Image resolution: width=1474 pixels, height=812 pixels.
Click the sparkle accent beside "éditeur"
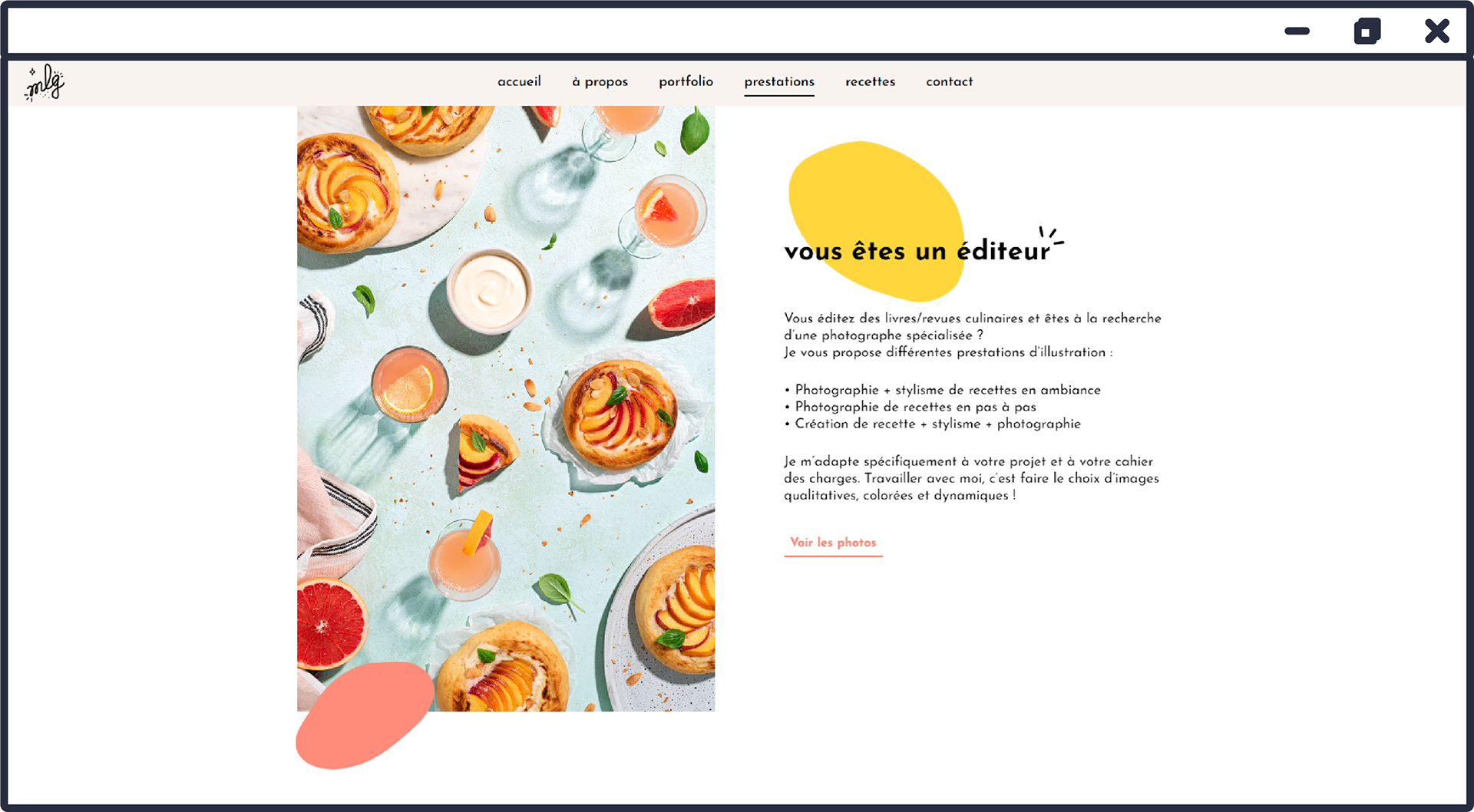[x=1051, y=236]
